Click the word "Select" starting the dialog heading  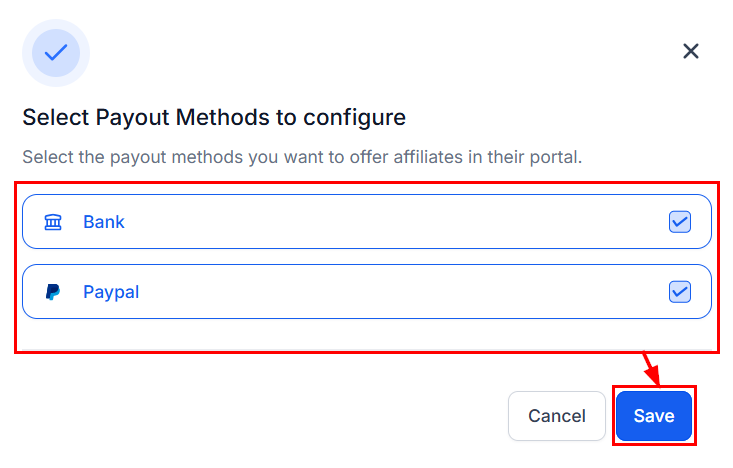(55, 117)
